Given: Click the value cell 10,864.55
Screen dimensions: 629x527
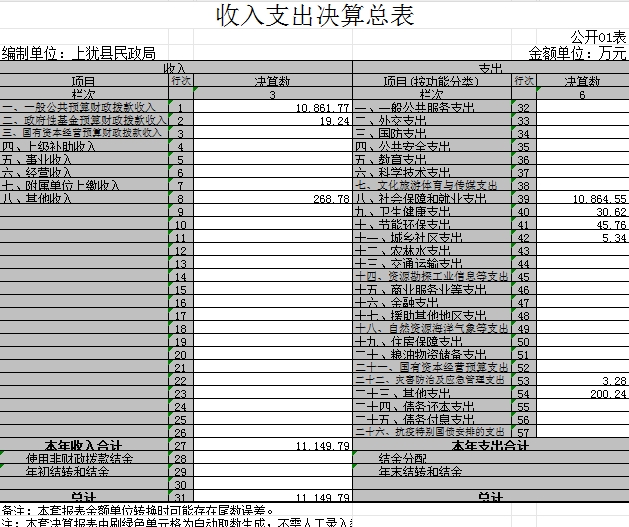Looking at the screenshot, I should [x=582, y=199].
